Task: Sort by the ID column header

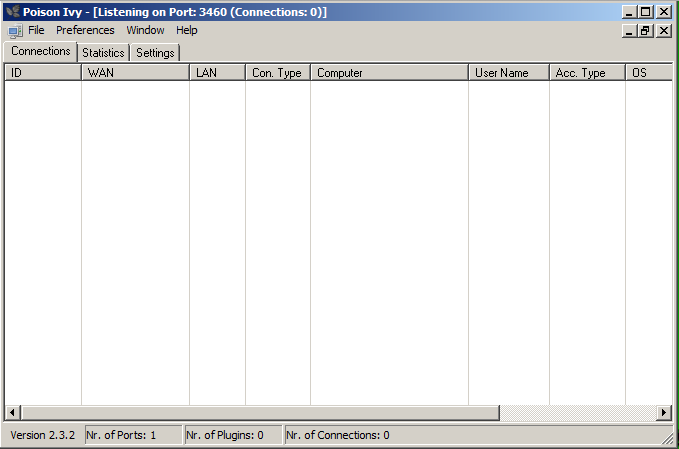Action: 43,73
